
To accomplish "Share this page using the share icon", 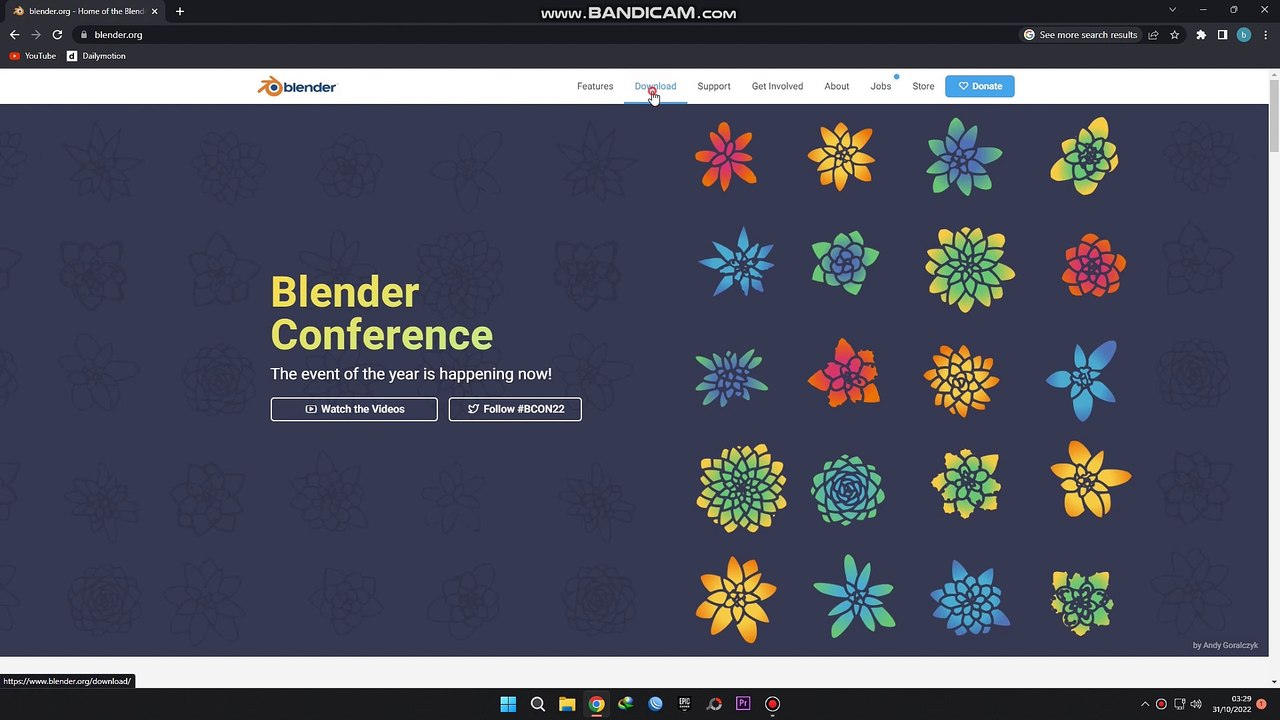I will pos(1153,35).
